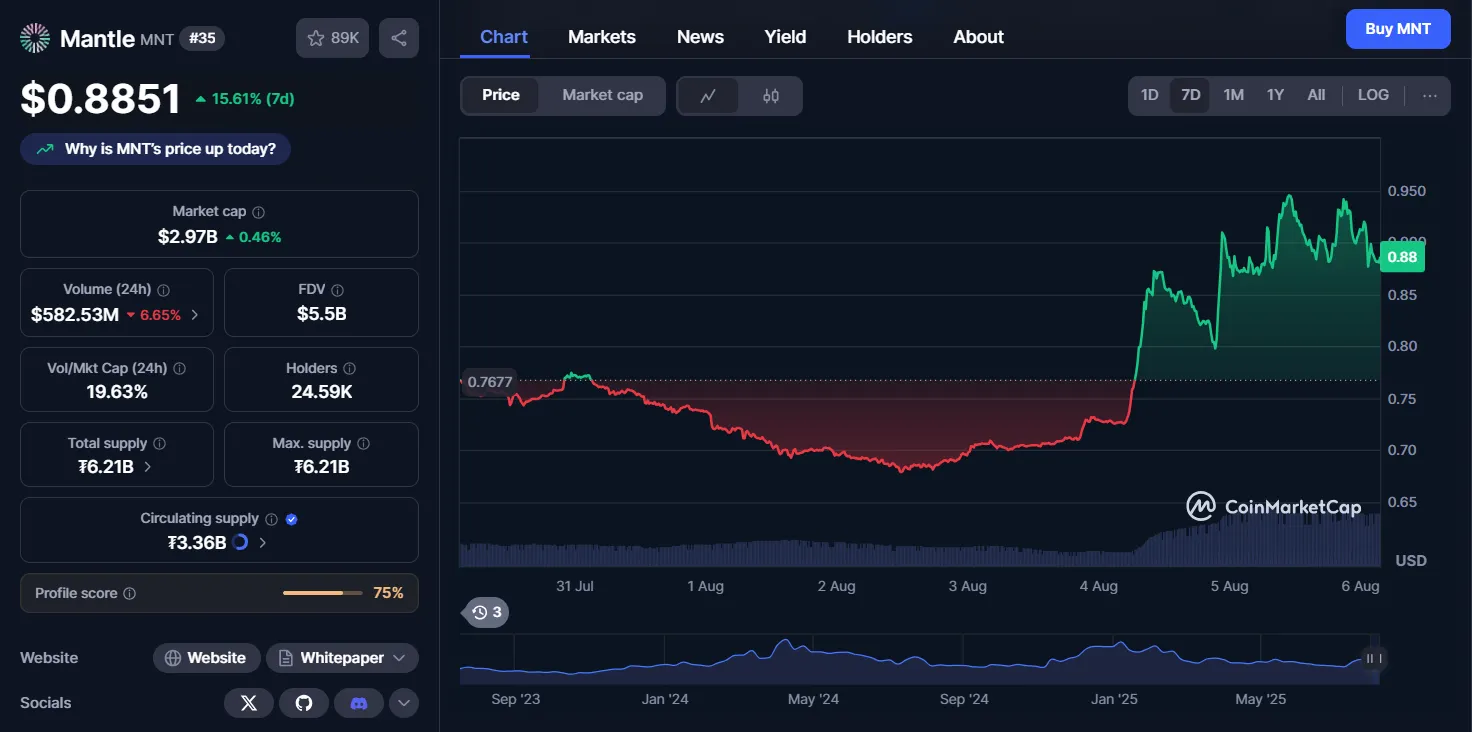Click the range selector right handle
This screenshot has height=732, width=1472.
coord(1374,658)
